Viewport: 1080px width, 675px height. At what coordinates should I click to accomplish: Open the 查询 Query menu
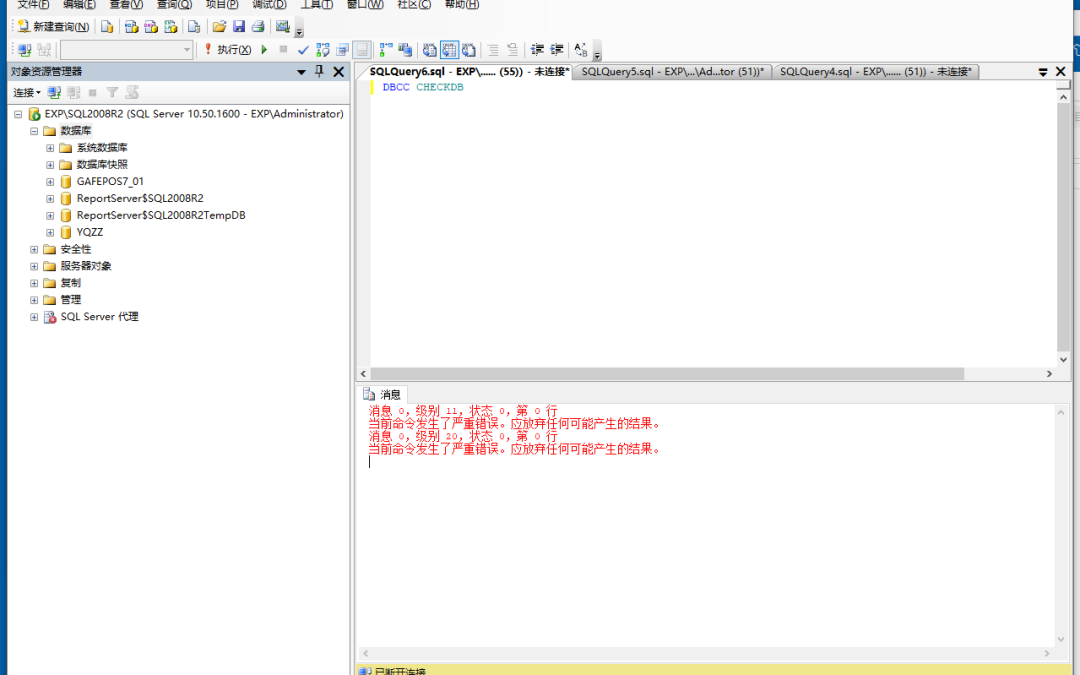[174, 5]
